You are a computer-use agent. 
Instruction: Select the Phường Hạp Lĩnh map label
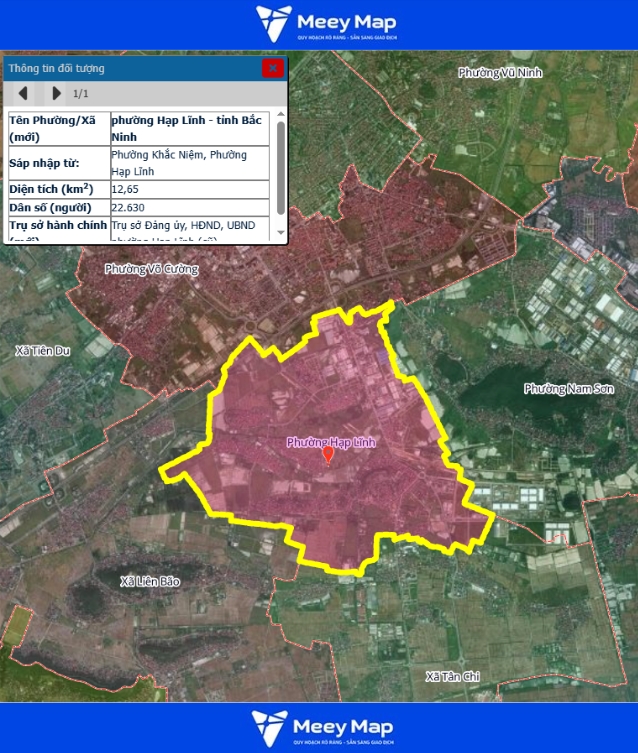[331, 442]
